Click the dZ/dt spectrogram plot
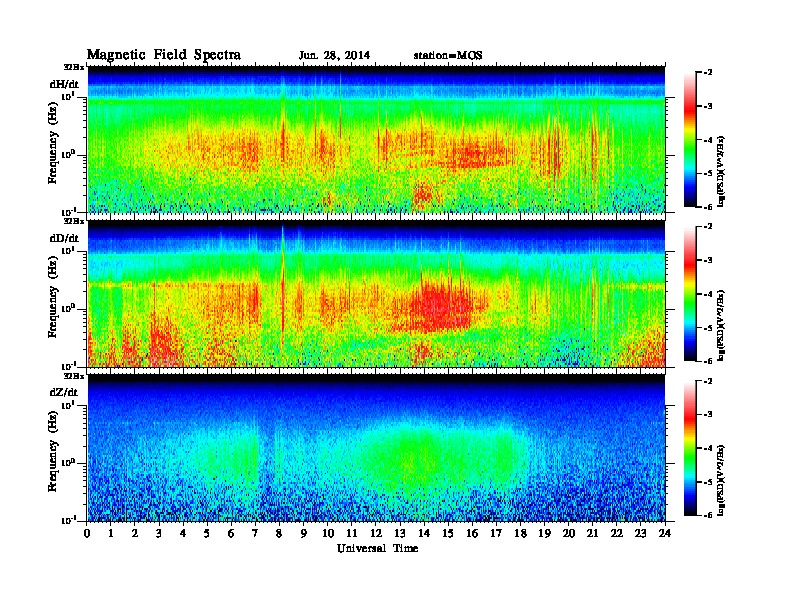The width and height of the screenshot is (792, 612). pyautogui.click(x=376, y=448)
